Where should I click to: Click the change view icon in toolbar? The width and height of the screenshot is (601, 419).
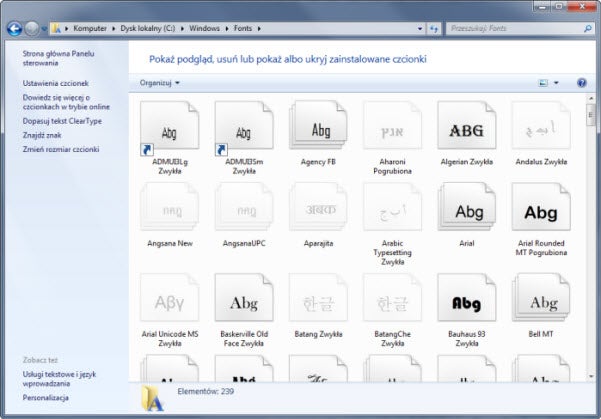543,83
